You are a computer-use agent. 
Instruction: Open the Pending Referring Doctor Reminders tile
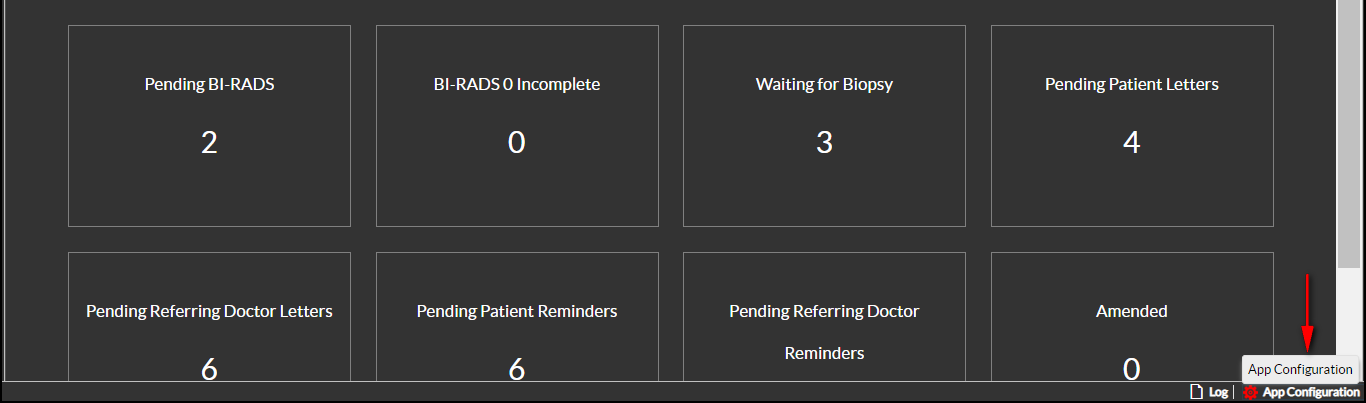click(x=824, y=316)
